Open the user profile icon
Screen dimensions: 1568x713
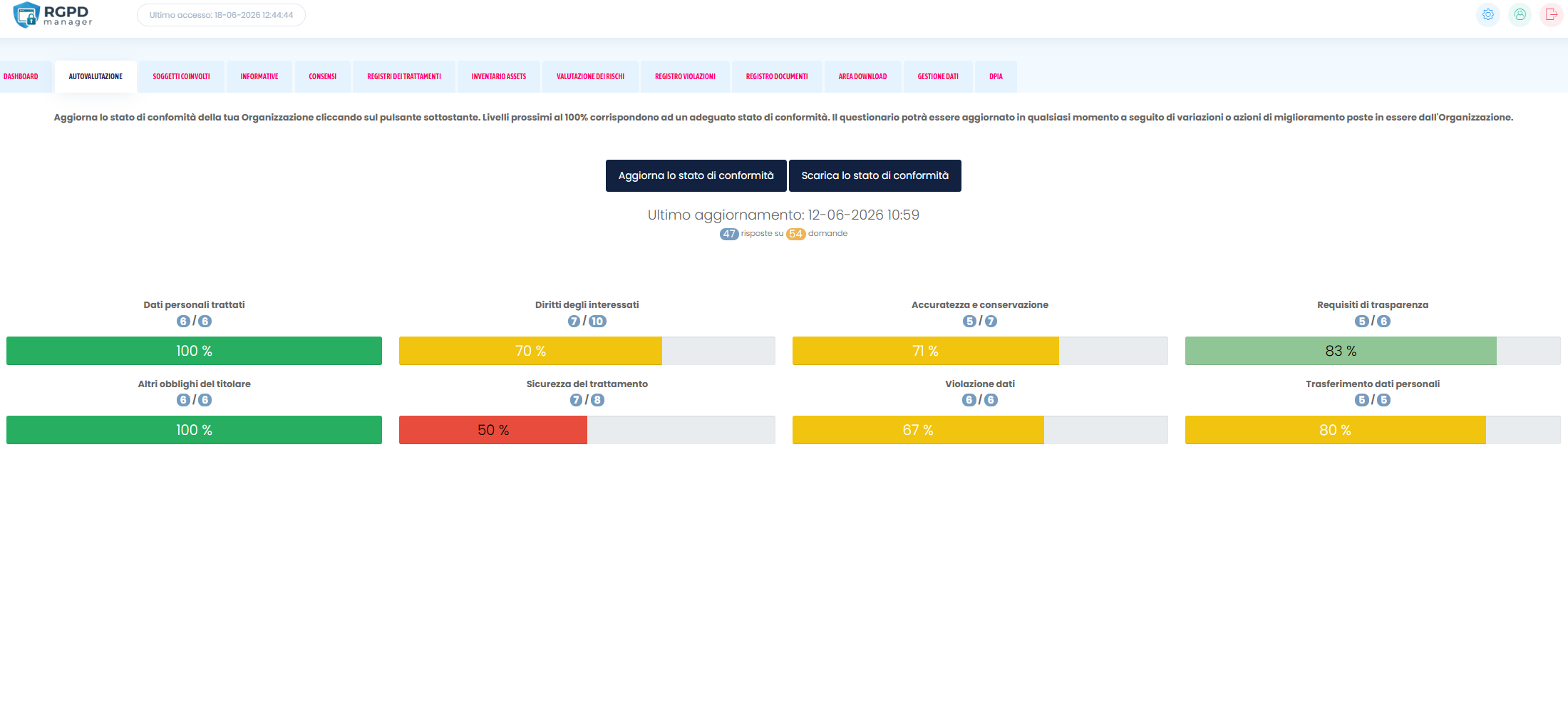click(x=1520, y=14)
